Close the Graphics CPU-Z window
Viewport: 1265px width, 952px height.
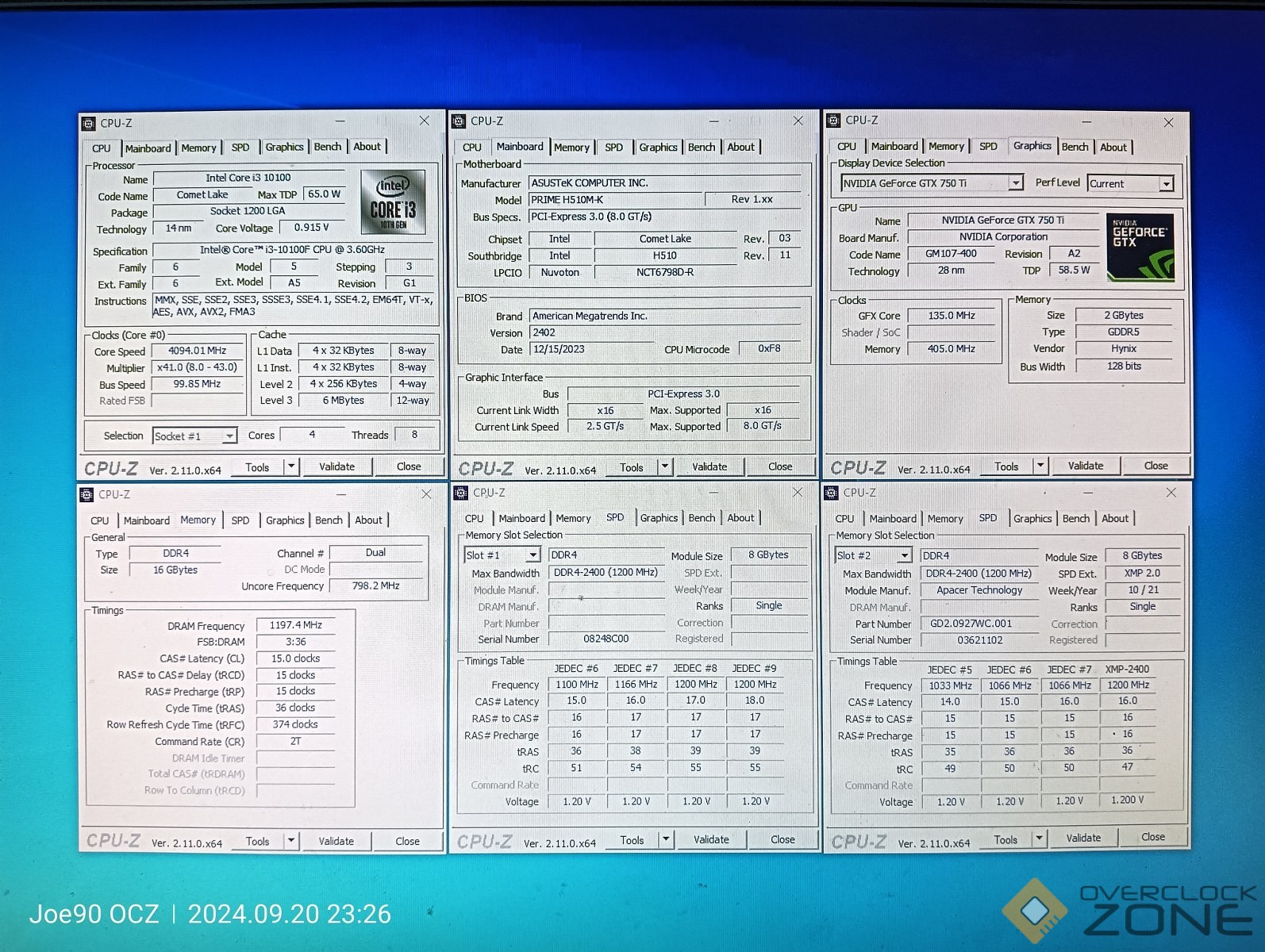pos(1168,122)
